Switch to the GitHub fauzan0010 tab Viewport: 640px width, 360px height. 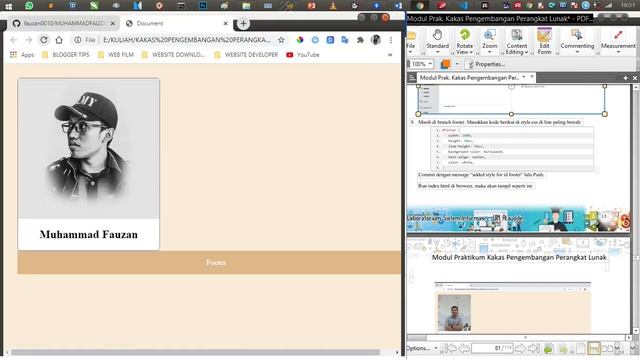pos(63,23)
